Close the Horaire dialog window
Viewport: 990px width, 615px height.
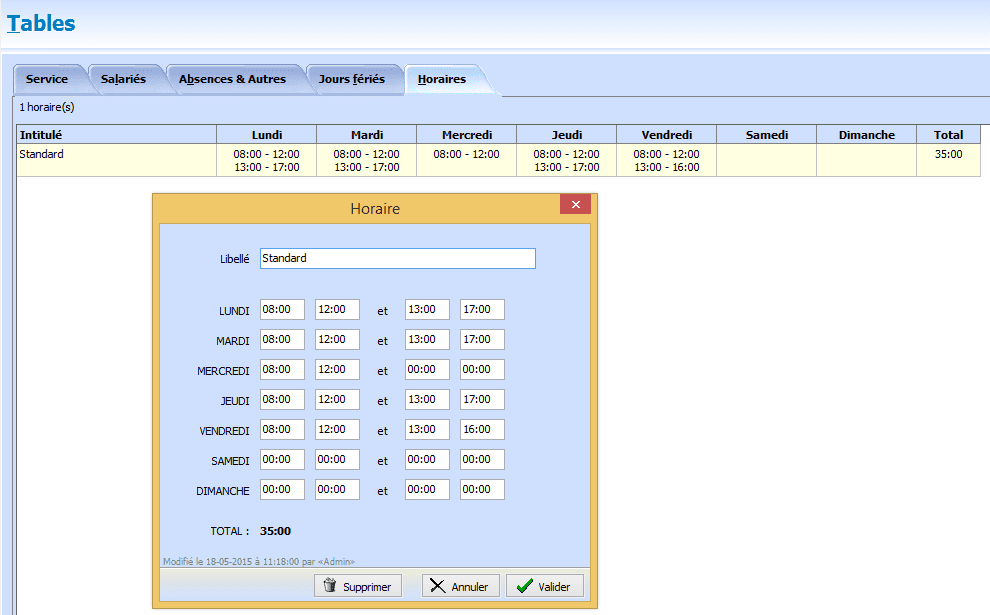pyautogui.click(x=575, y=204)
